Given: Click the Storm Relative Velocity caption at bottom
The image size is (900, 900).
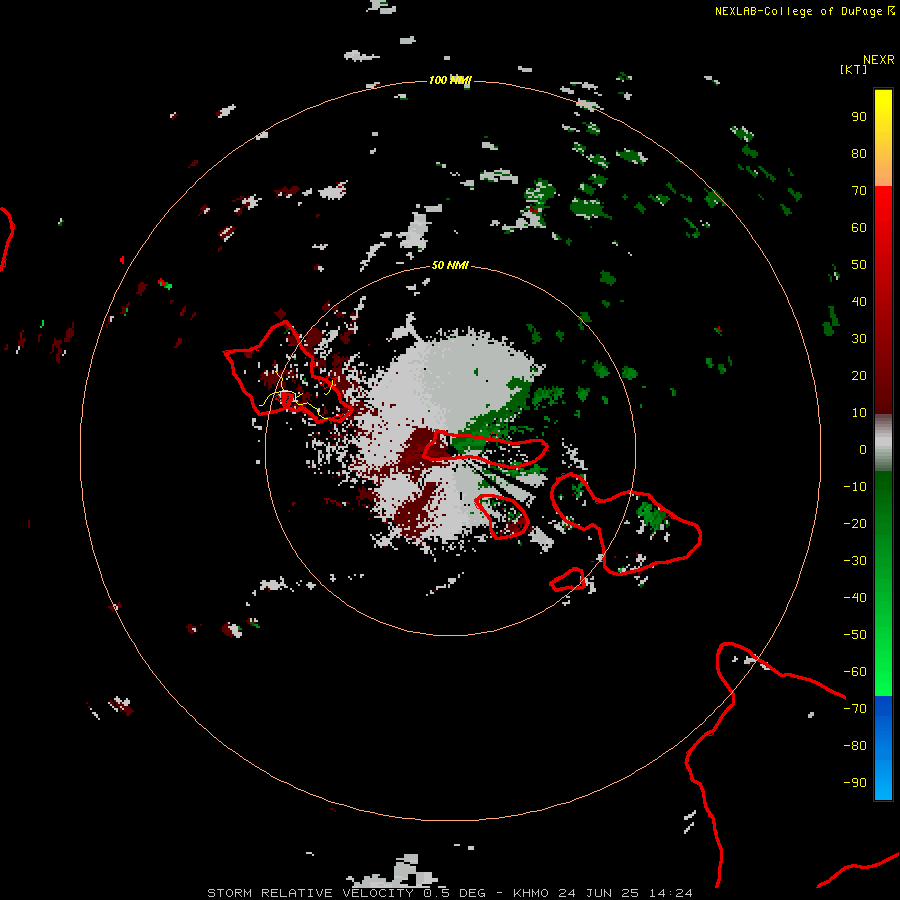Looking at the screenshot, I should 449,893.
